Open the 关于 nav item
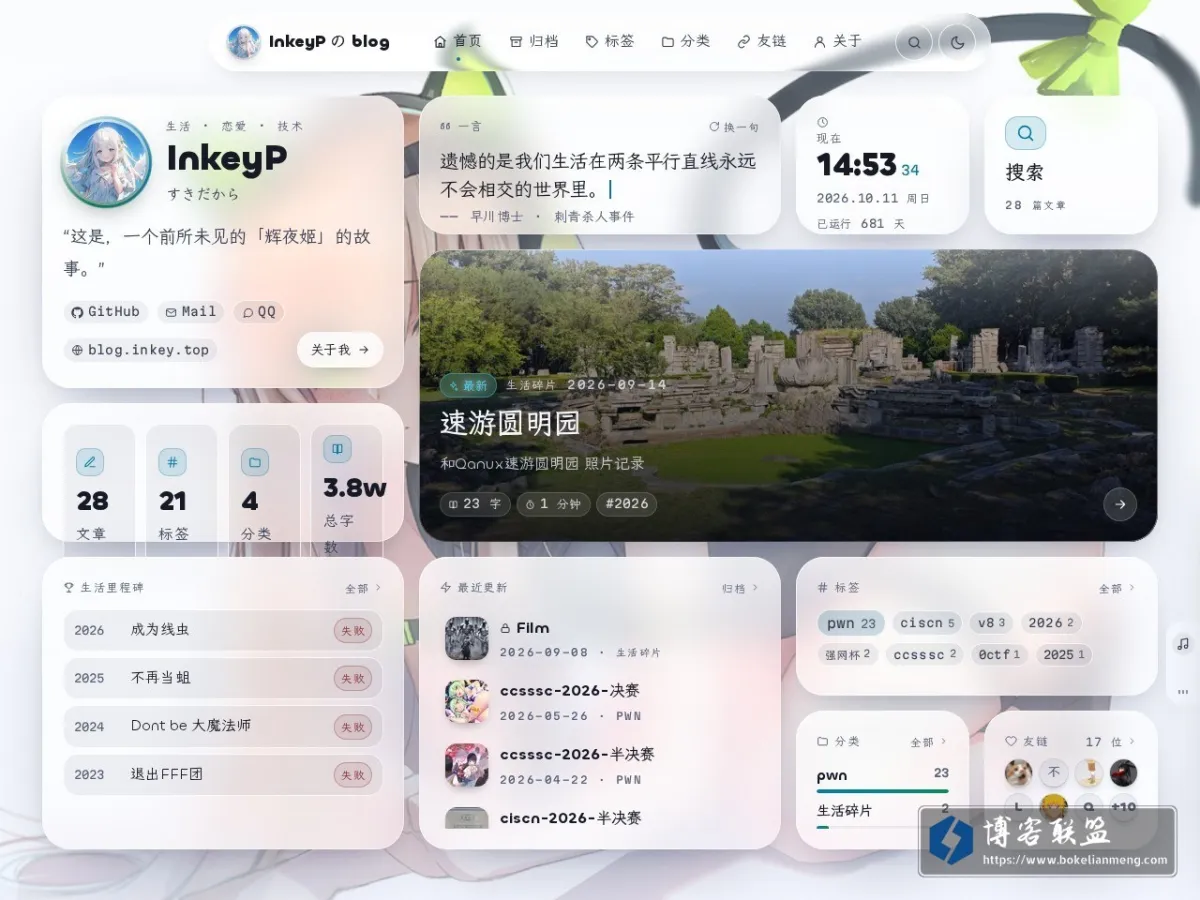The image size is (1200, 900). 838,41
